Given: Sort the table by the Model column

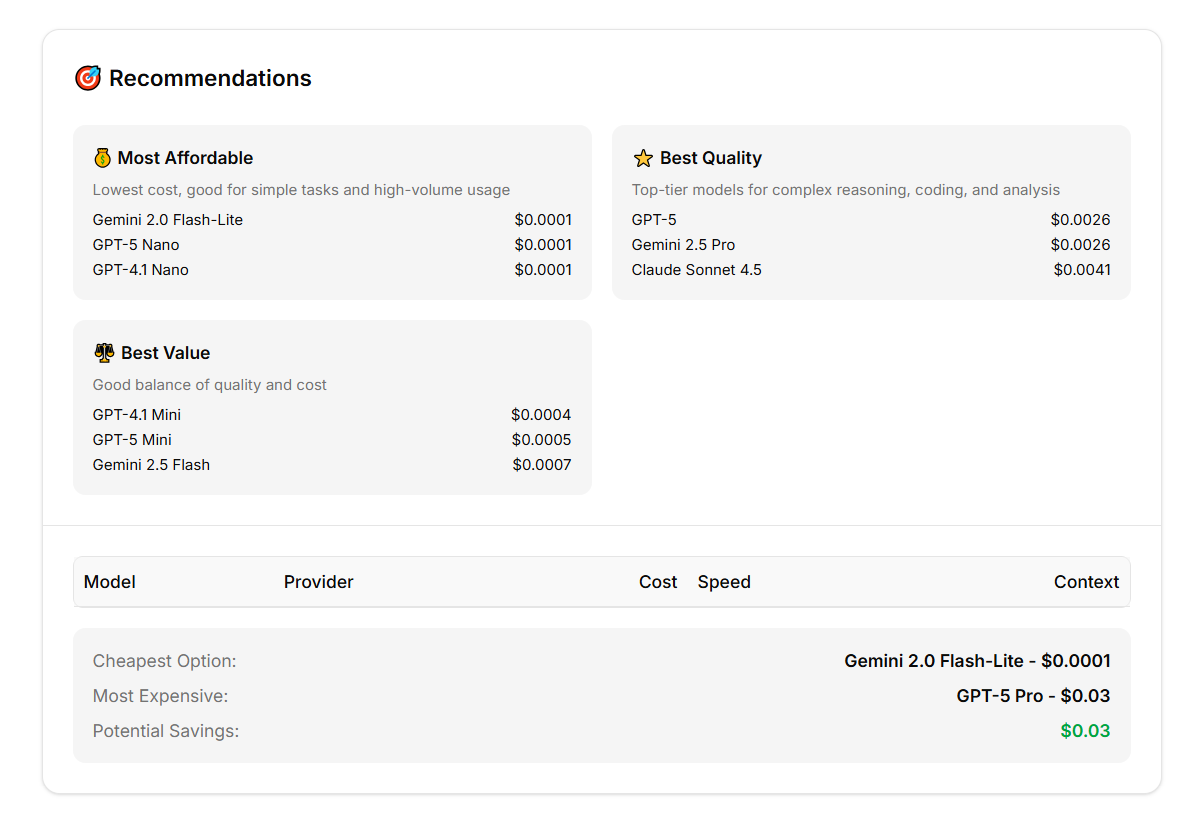Looking at the screenshot, I should [x=110, y=581].
